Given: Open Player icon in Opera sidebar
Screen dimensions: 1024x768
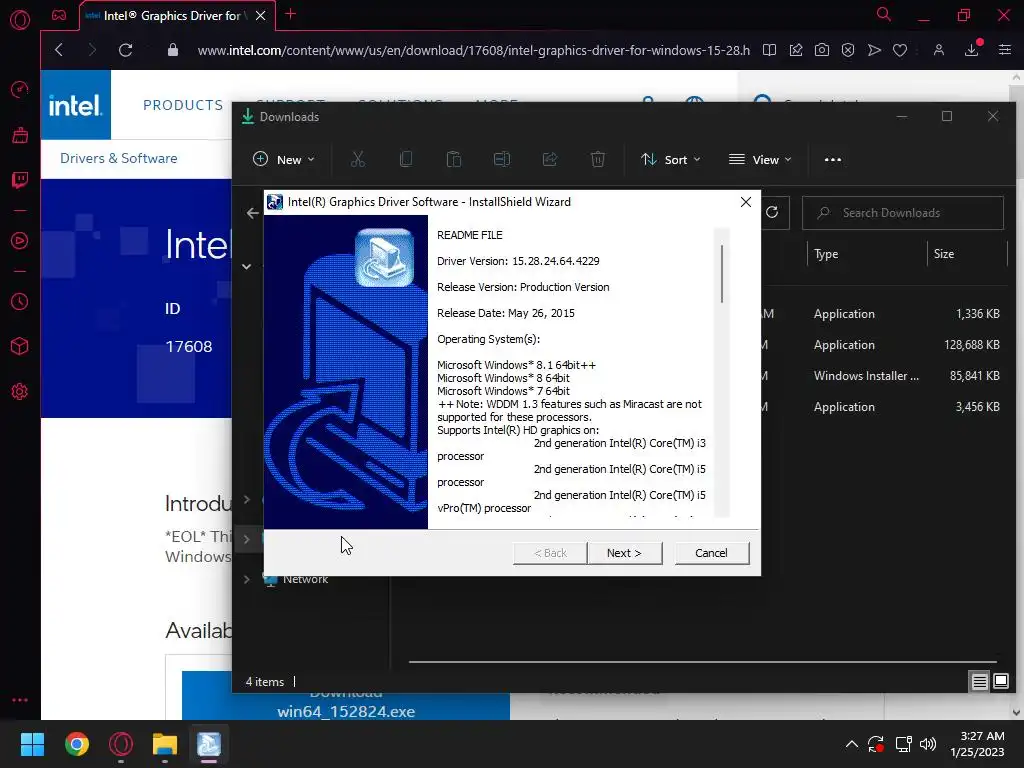Looking at the screenshot, I should 20,241.
